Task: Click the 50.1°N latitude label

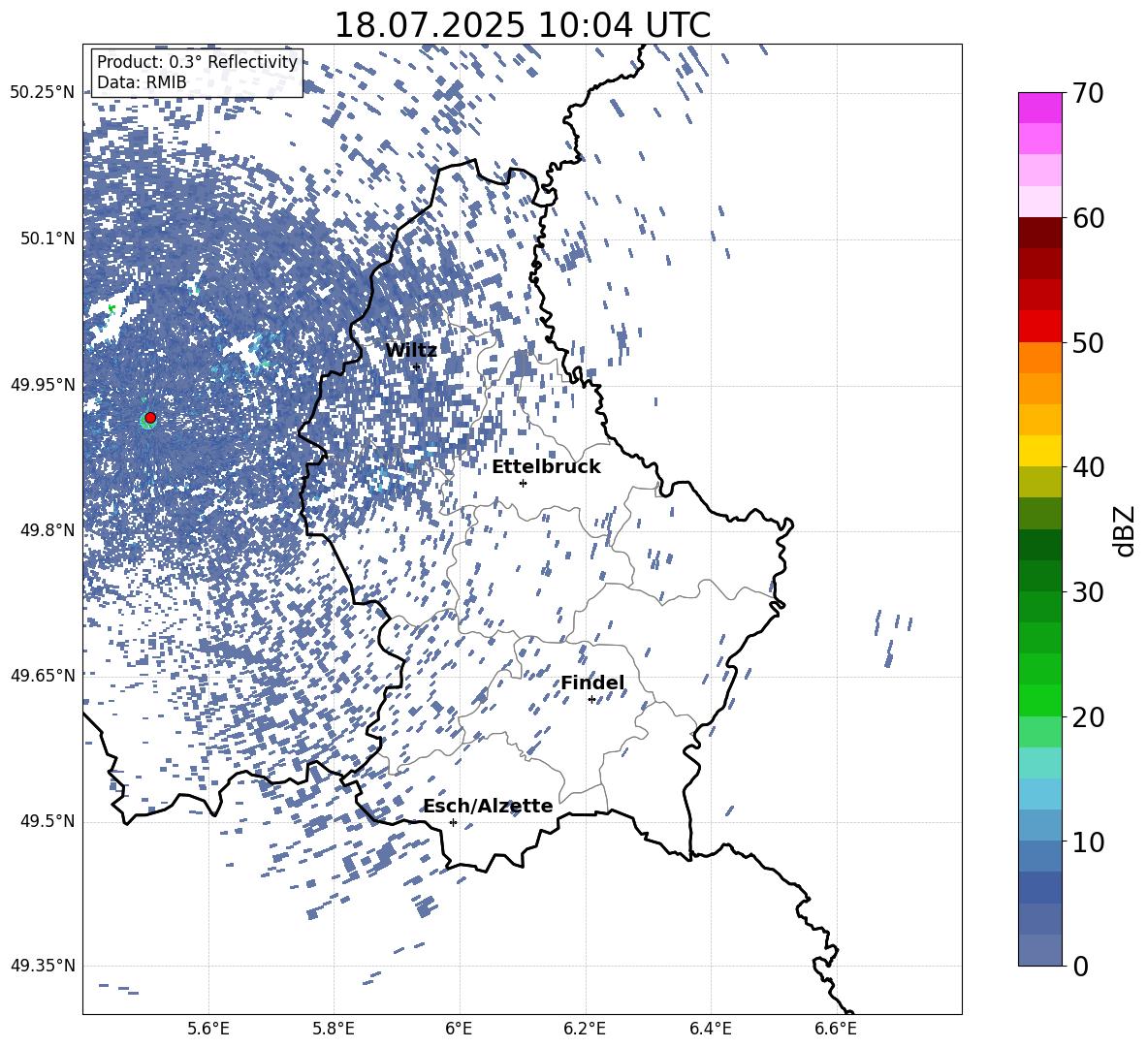Action: click(47, 238)
